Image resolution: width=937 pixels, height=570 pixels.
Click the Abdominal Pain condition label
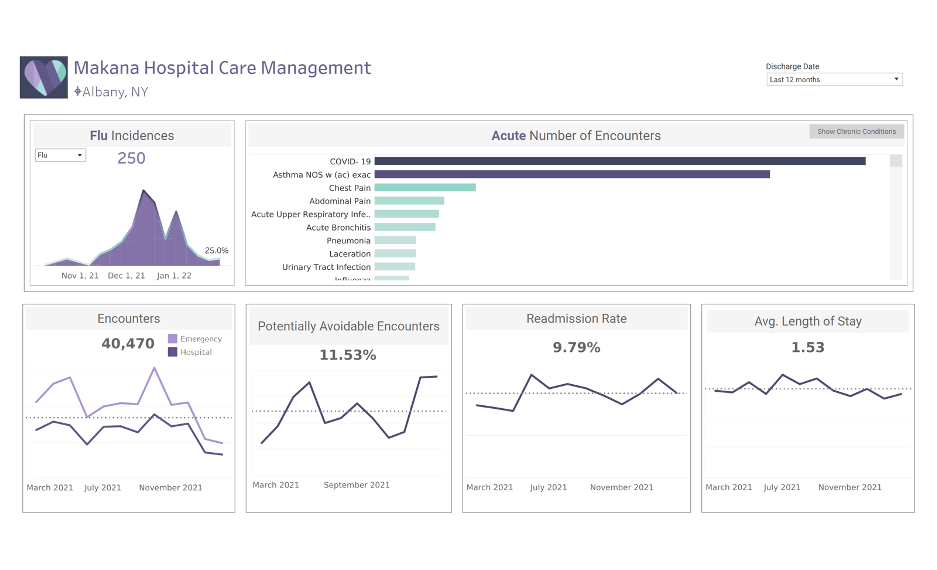340,201
